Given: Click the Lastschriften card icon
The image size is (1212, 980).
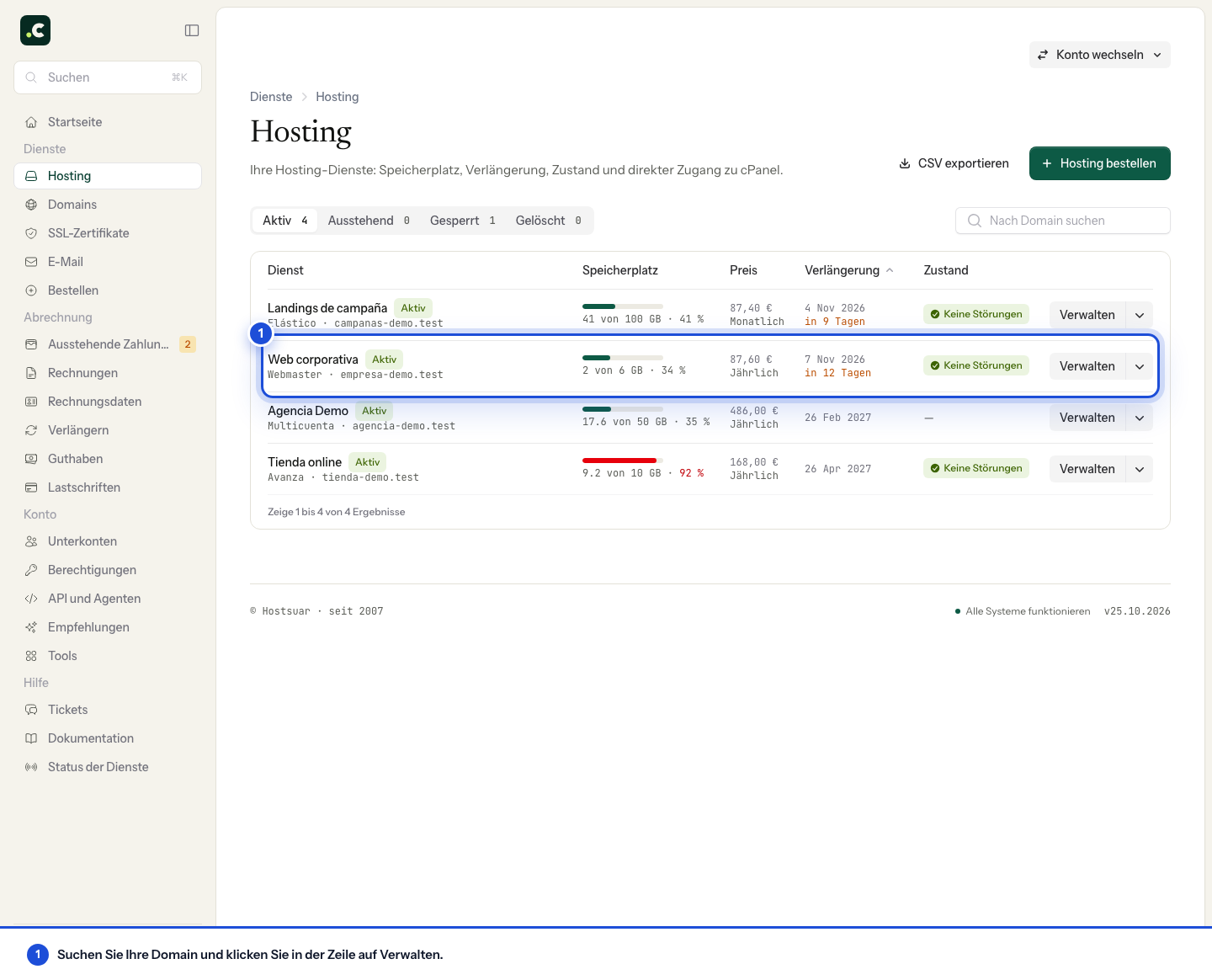Looking at the screenshot, I should (x=31, y=487).
